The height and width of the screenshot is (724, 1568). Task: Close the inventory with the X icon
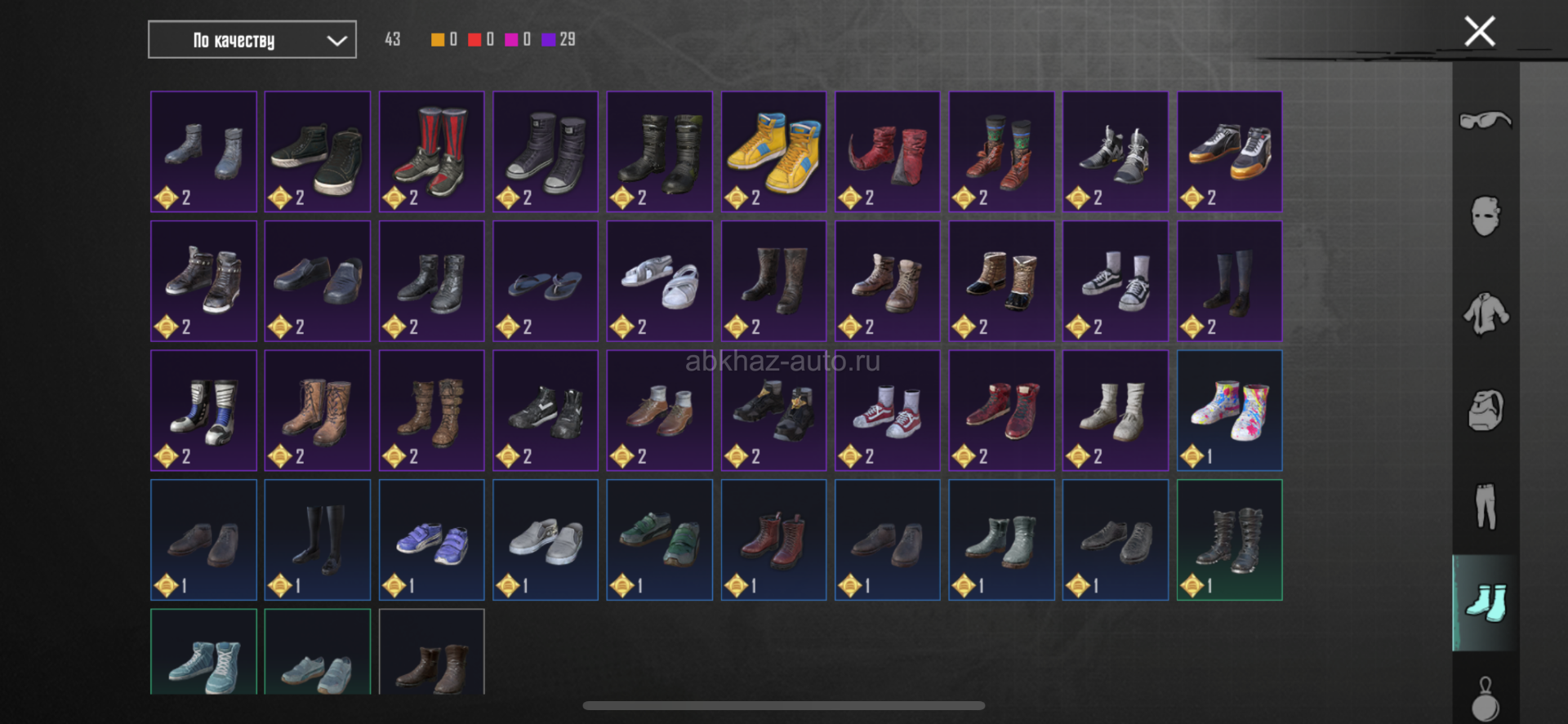pos(1480,32)
